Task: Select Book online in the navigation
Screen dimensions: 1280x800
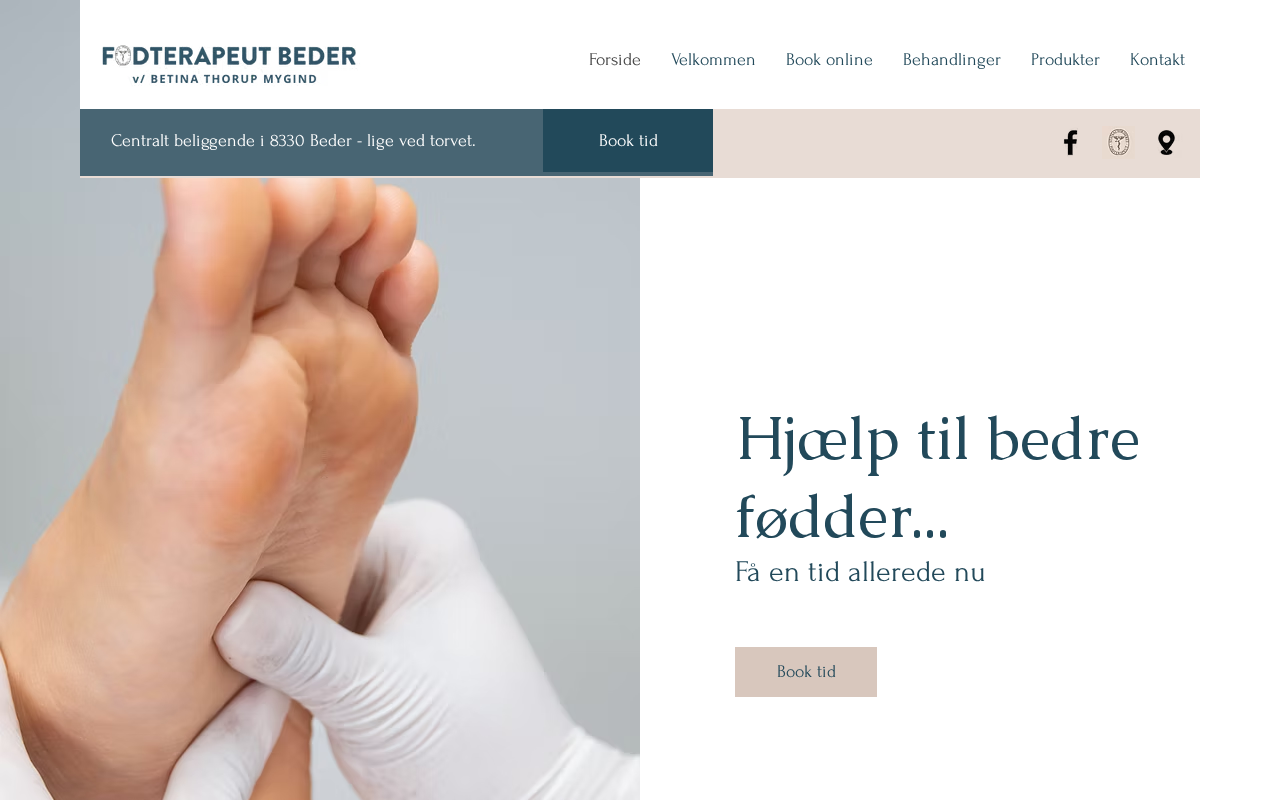Action: [829, 60]
